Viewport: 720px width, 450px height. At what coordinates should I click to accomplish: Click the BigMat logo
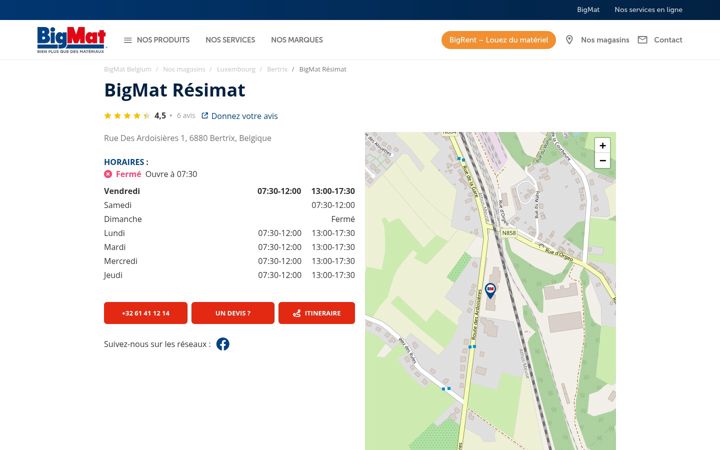tap(71, 39)
